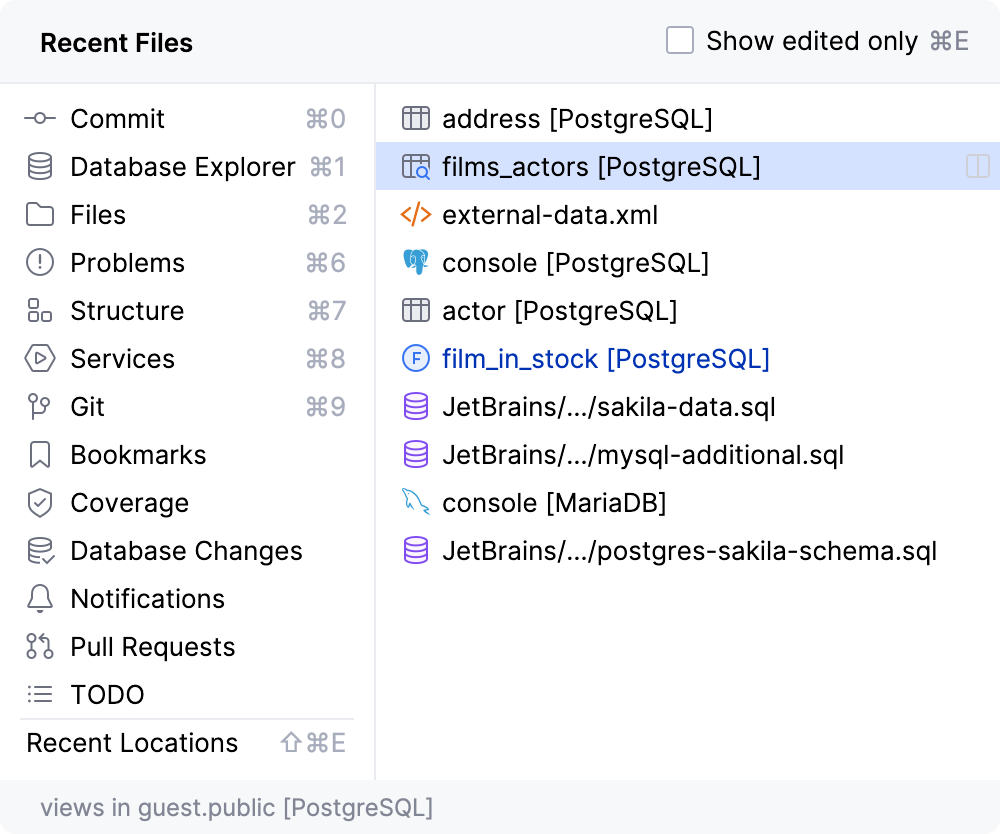This screenshot has width=1000, height=834.
Task: Click the Git branch icon
Action: point(40,407)
